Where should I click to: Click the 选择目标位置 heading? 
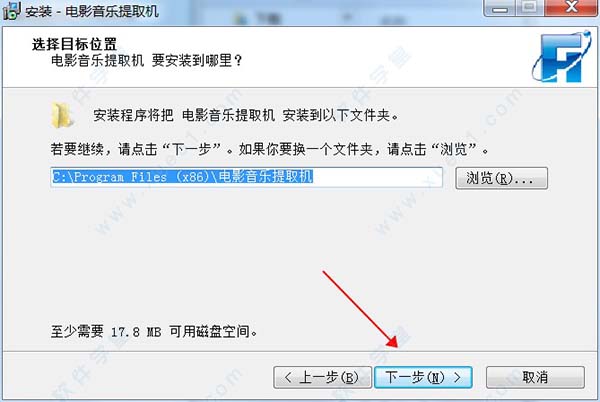tap(74, 44)
